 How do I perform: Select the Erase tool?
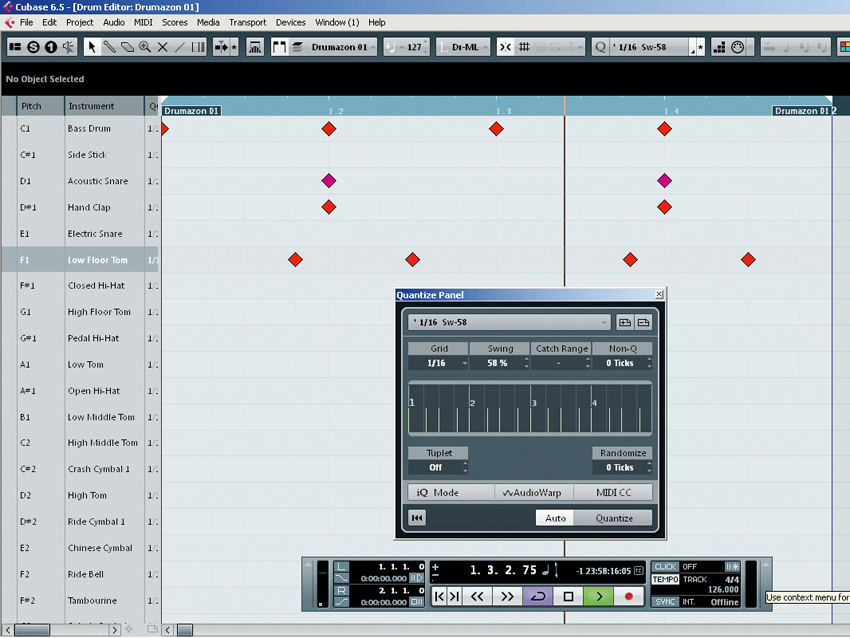tap(127, 47)
